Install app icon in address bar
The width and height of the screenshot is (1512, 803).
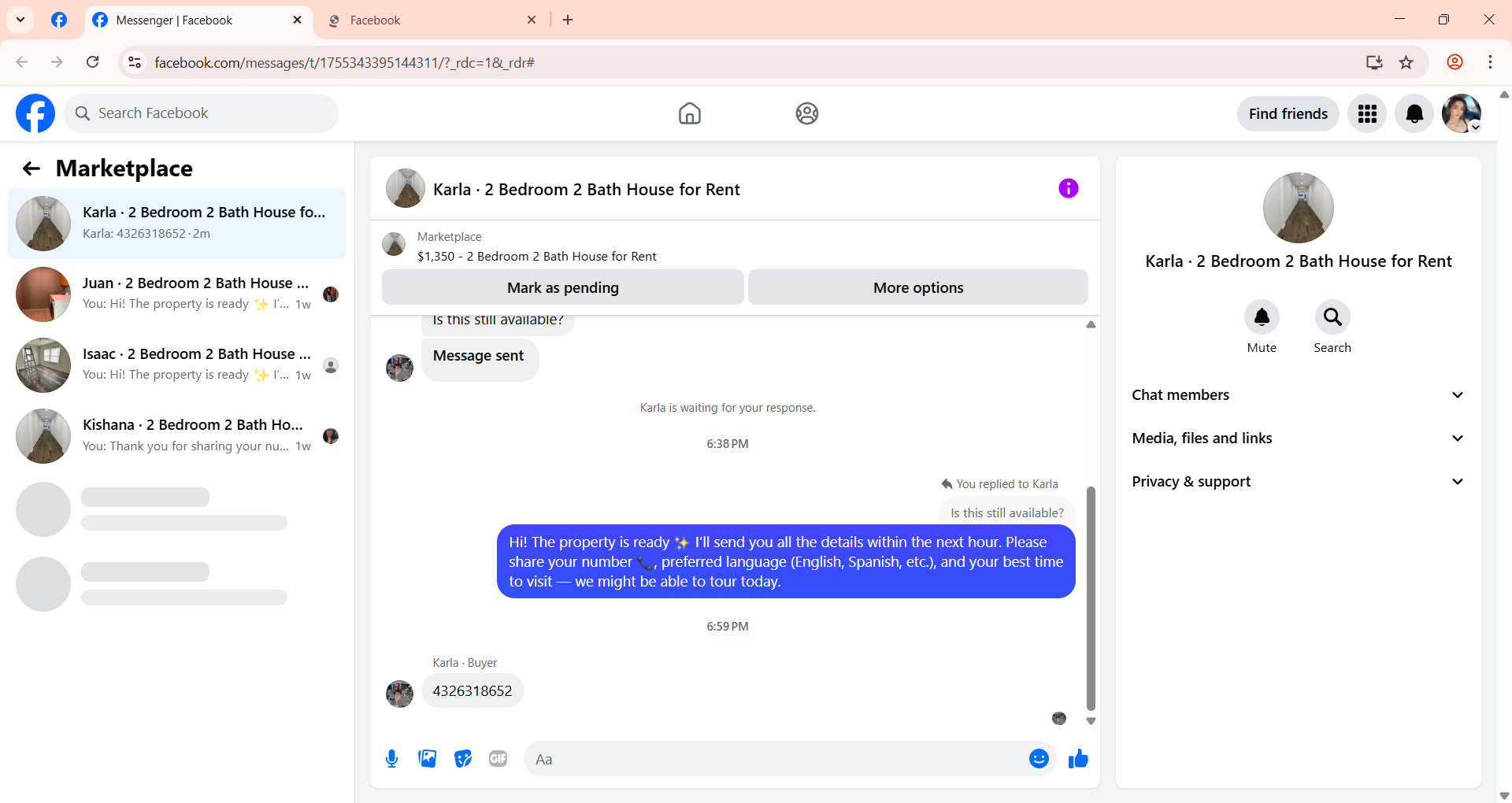(1374, 62)
